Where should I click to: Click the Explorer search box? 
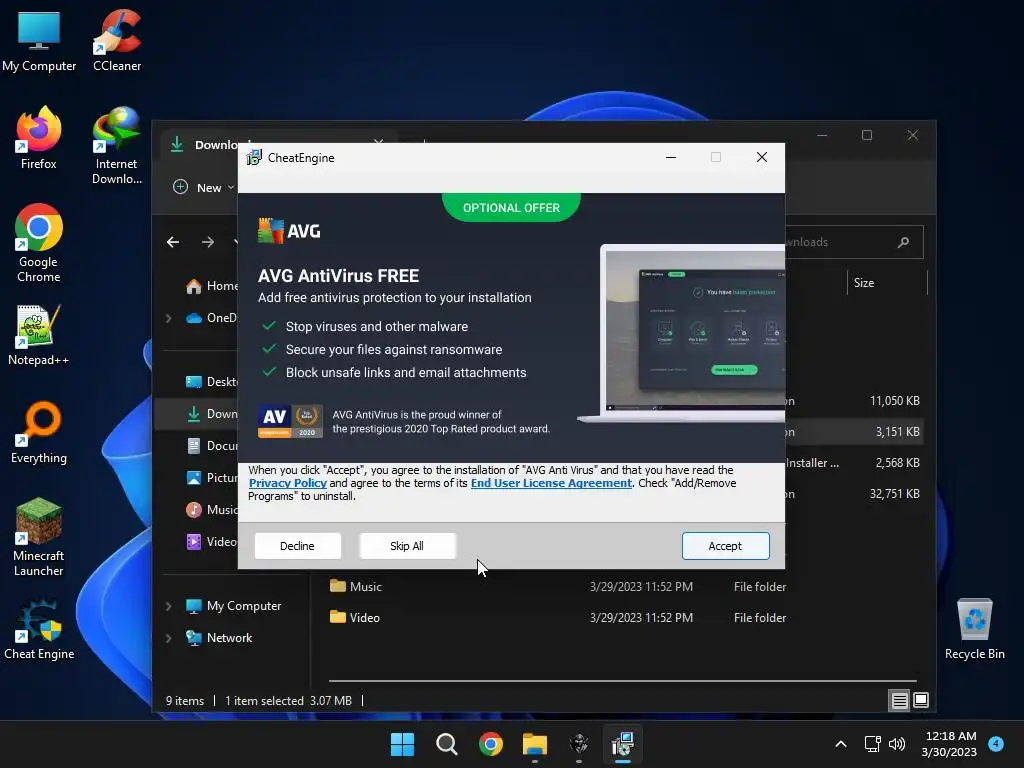click(x=854, y=242)
